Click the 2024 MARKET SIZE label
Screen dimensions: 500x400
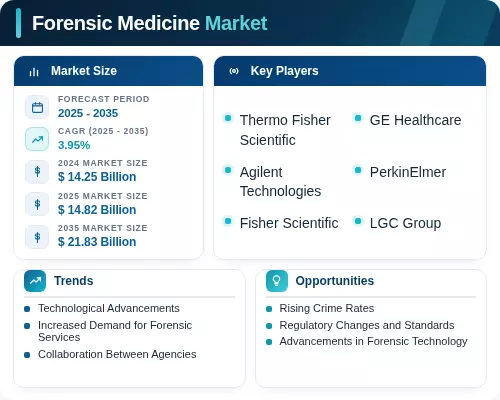pos(103,163)
